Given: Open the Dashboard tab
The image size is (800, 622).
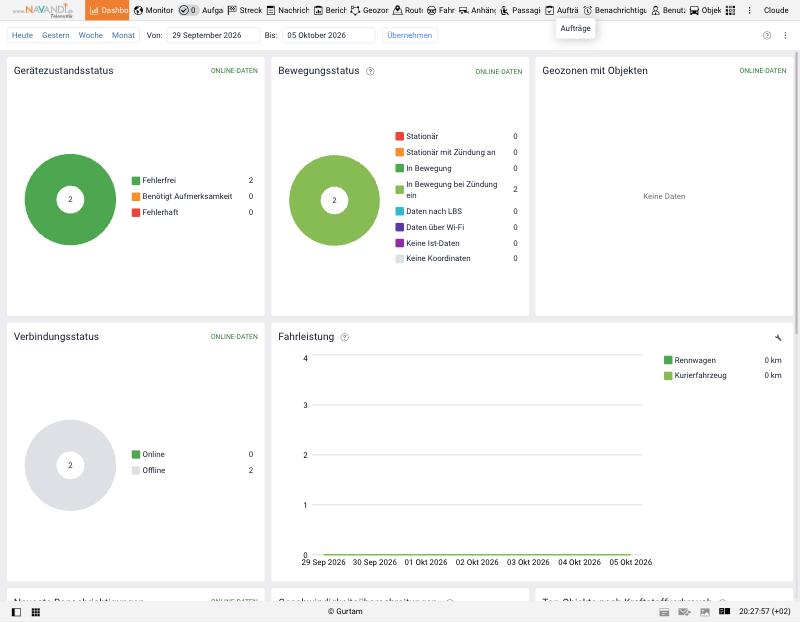Looking at the screenshot, I should coord(107,10).
